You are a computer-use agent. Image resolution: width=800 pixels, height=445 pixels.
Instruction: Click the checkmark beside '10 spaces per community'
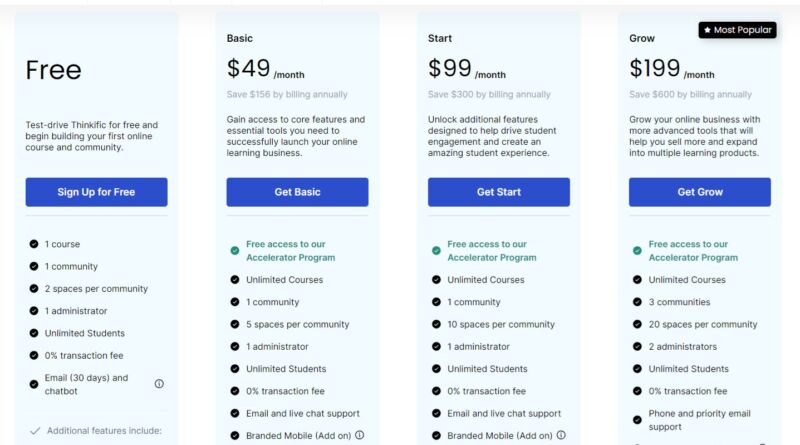(x=436, y=324)
